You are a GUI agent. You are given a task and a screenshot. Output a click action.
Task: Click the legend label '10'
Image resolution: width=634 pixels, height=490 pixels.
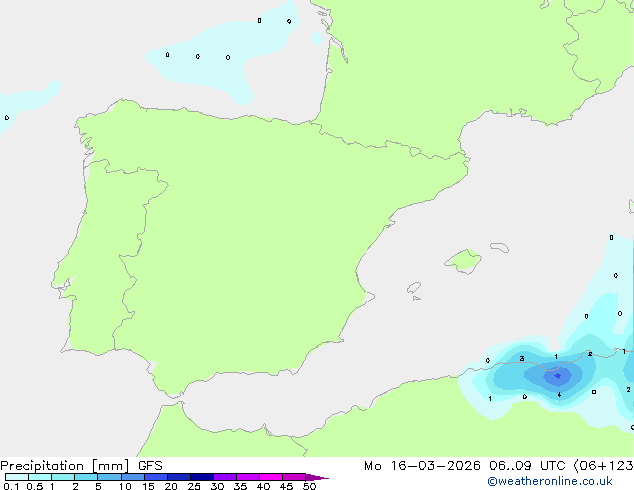(125, 486)
